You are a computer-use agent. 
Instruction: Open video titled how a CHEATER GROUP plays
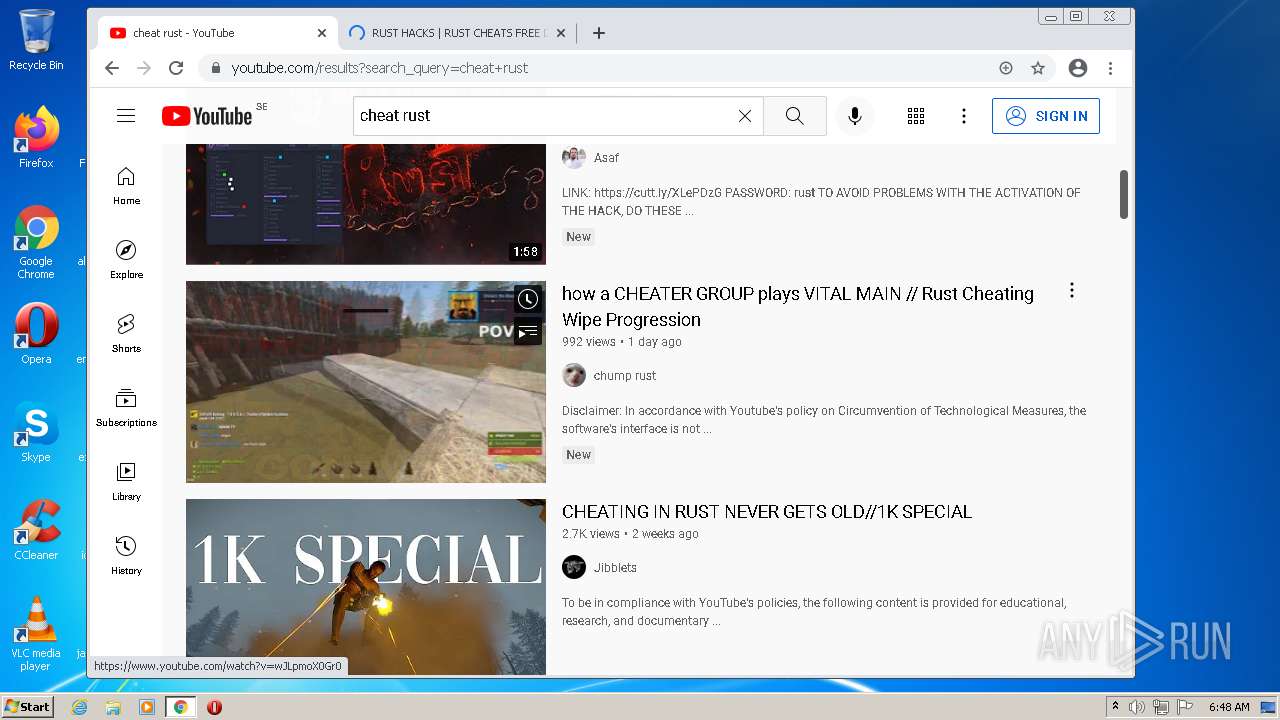click(798, 306)
